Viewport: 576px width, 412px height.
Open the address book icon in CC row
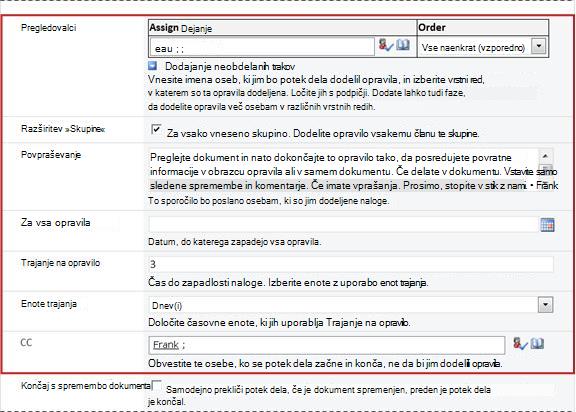click(x=537, y=344)
